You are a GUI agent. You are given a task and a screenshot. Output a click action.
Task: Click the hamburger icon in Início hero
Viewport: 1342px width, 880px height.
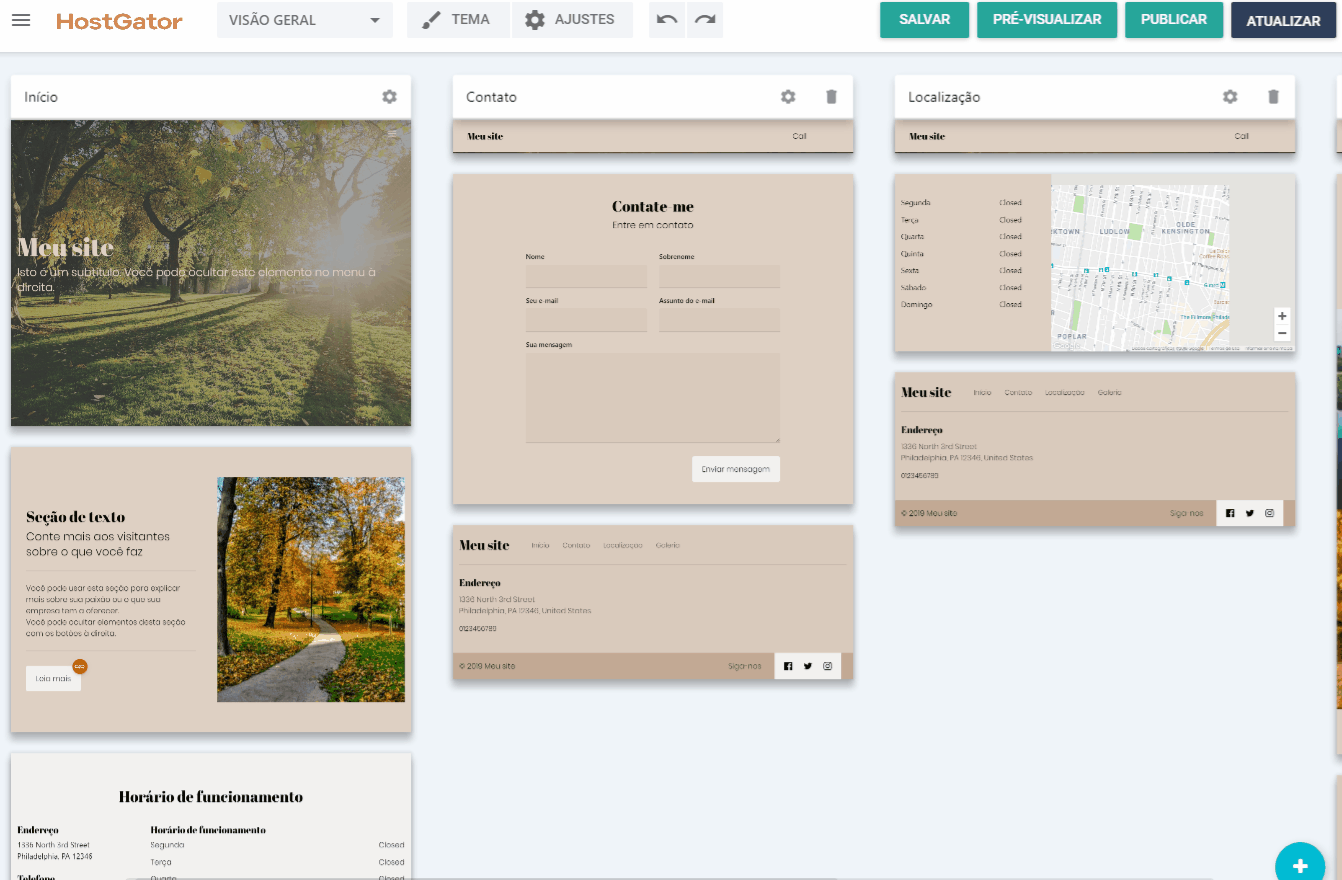(392, 133)
